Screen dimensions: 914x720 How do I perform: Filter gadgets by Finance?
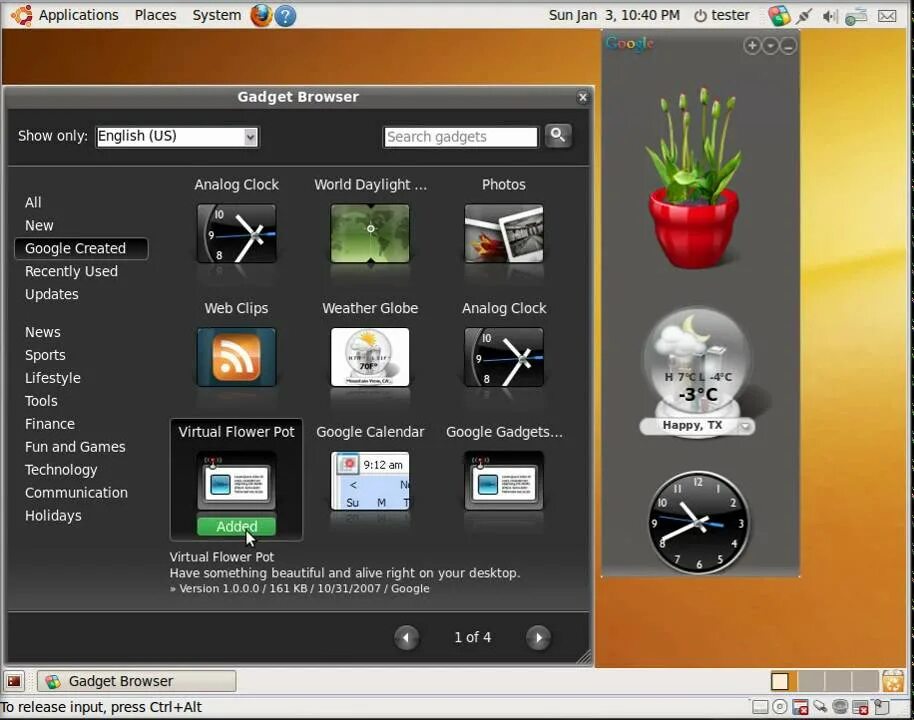[x=50, y=424]
